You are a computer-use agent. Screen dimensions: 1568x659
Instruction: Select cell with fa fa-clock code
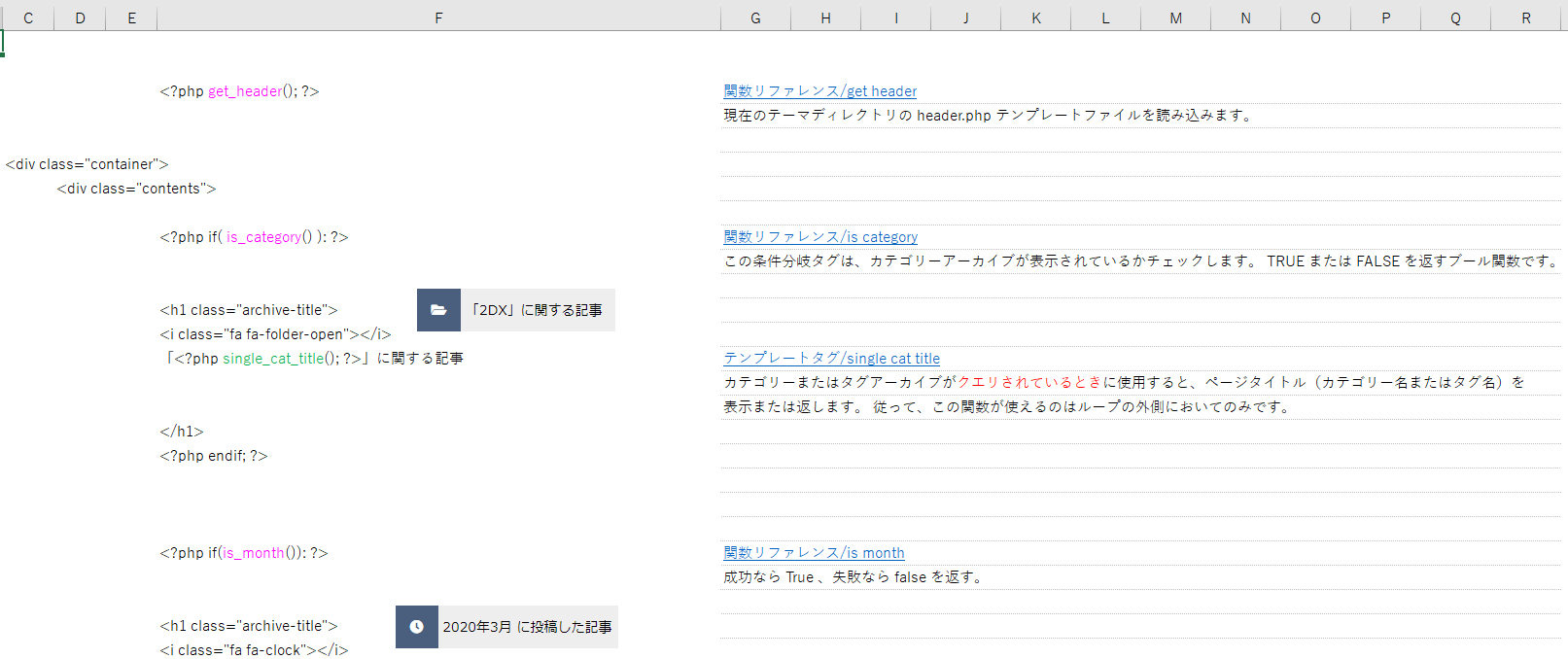coord(254,650)
